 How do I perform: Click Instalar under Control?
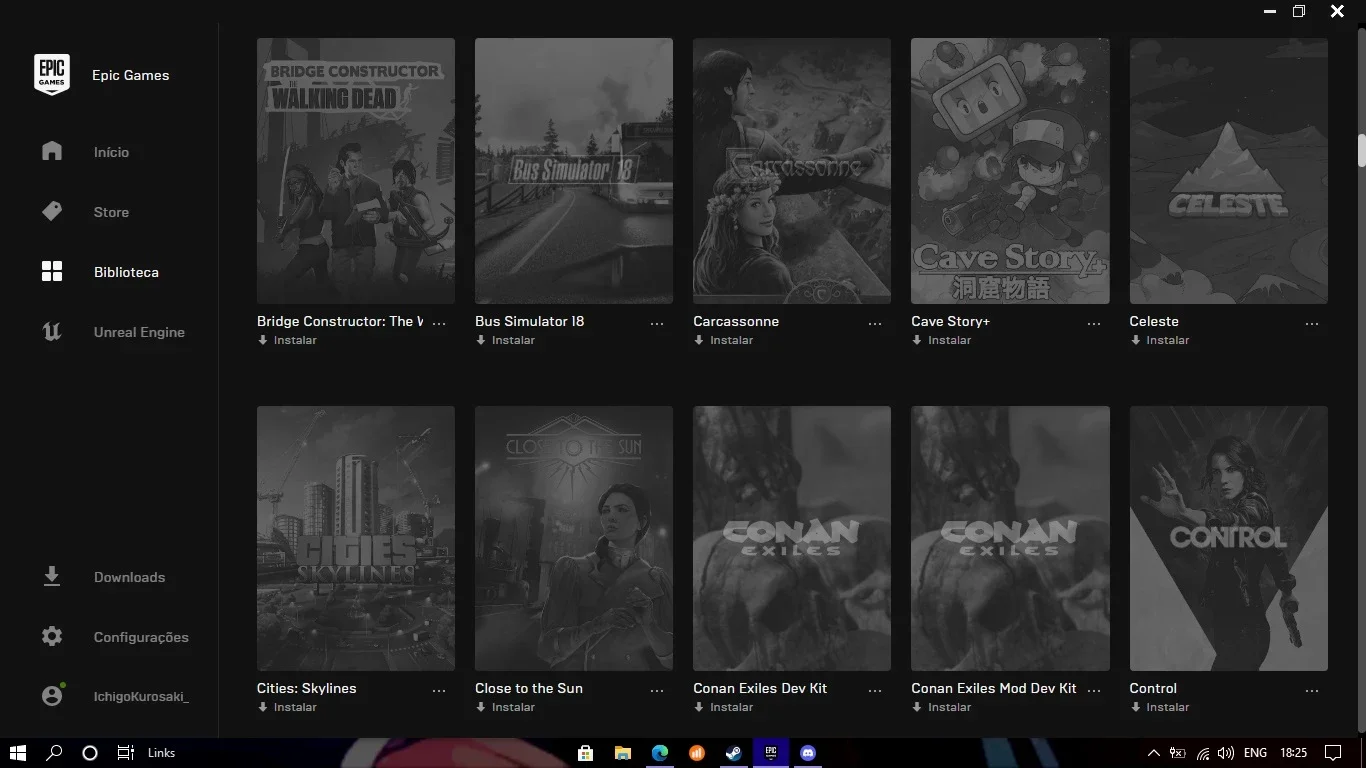coord(1160,707)
